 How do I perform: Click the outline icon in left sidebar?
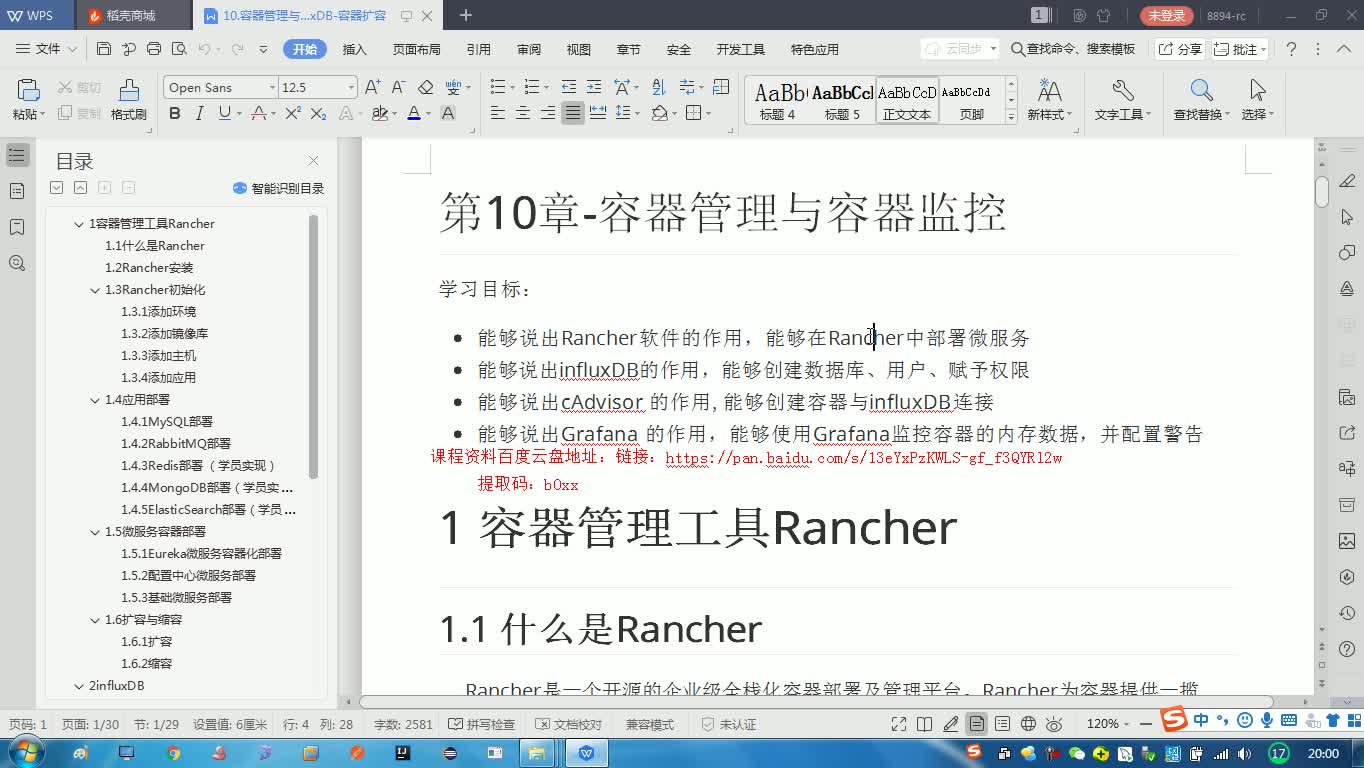coord(17,155)
